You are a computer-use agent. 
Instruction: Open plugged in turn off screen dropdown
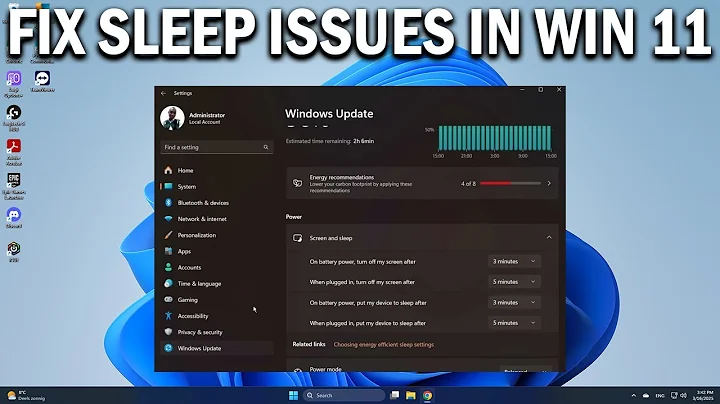pyautogui.click(x=514, y=282)
